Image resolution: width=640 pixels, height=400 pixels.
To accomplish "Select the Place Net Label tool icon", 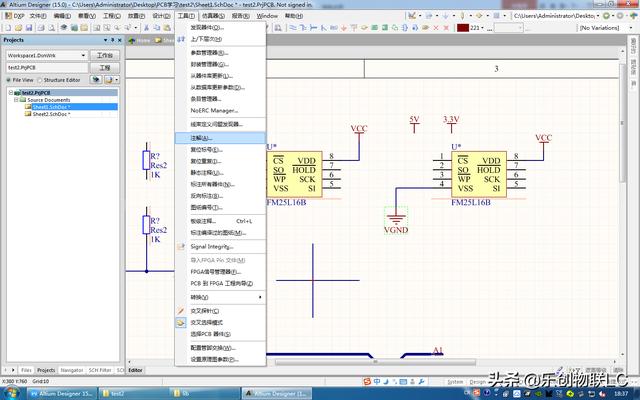I will (333, 28).
